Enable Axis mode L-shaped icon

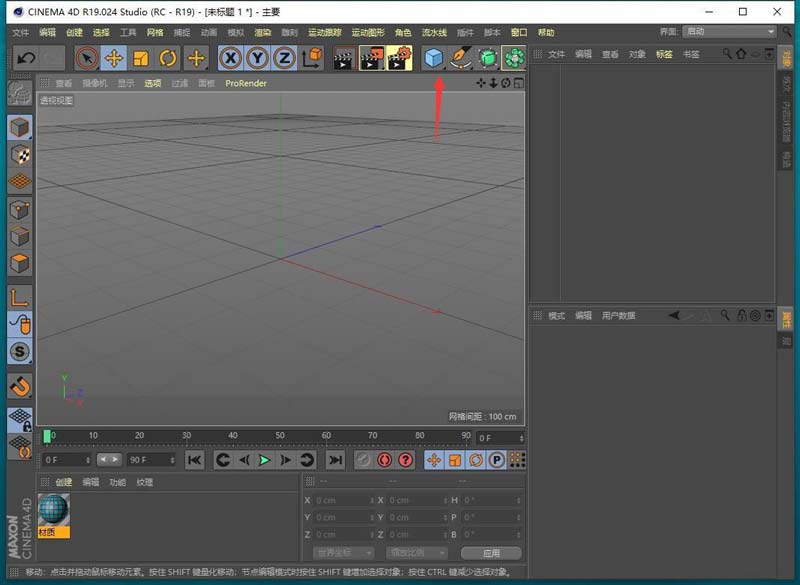pos(19,297)
